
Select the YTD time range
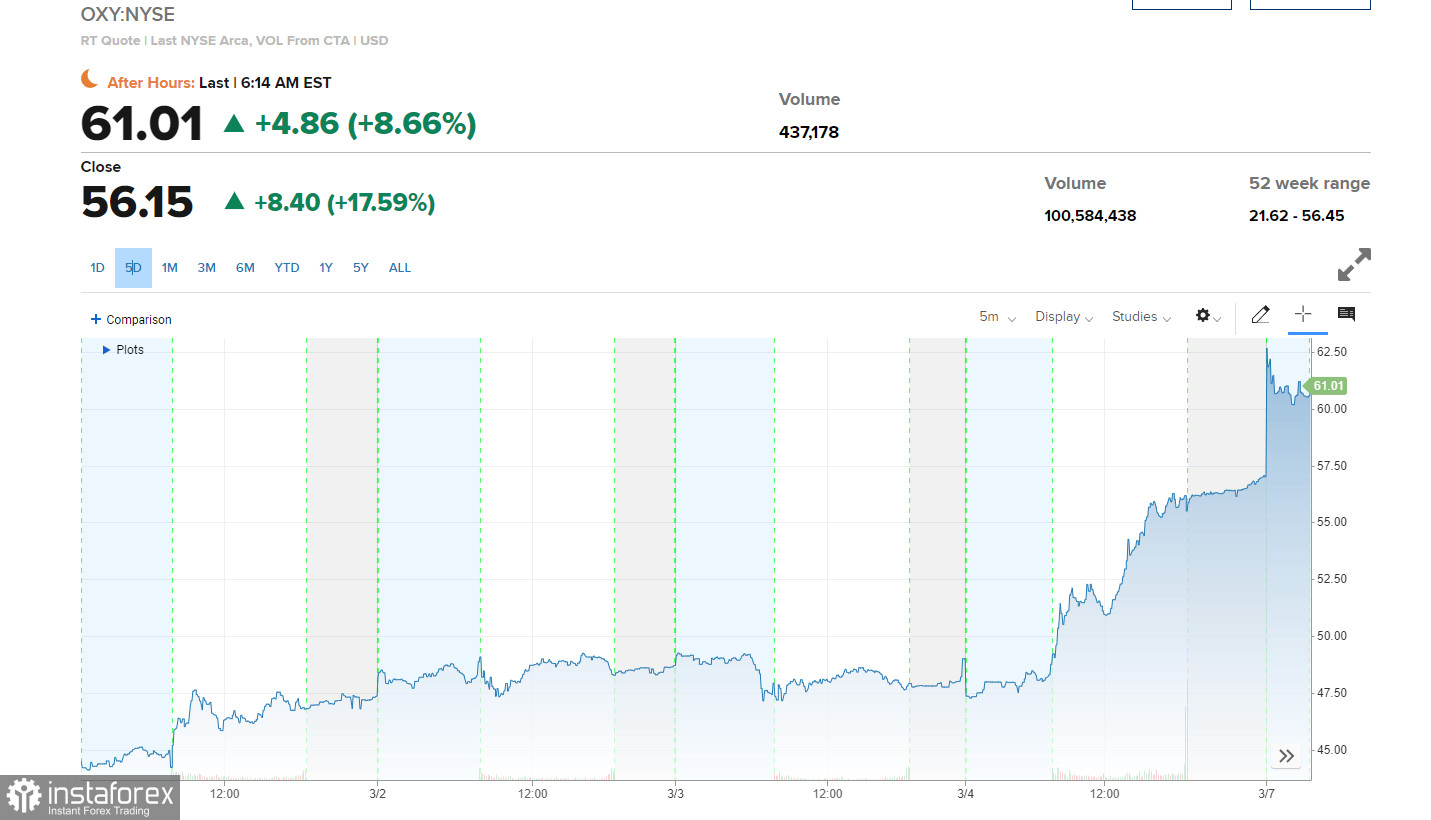(287, 268)
